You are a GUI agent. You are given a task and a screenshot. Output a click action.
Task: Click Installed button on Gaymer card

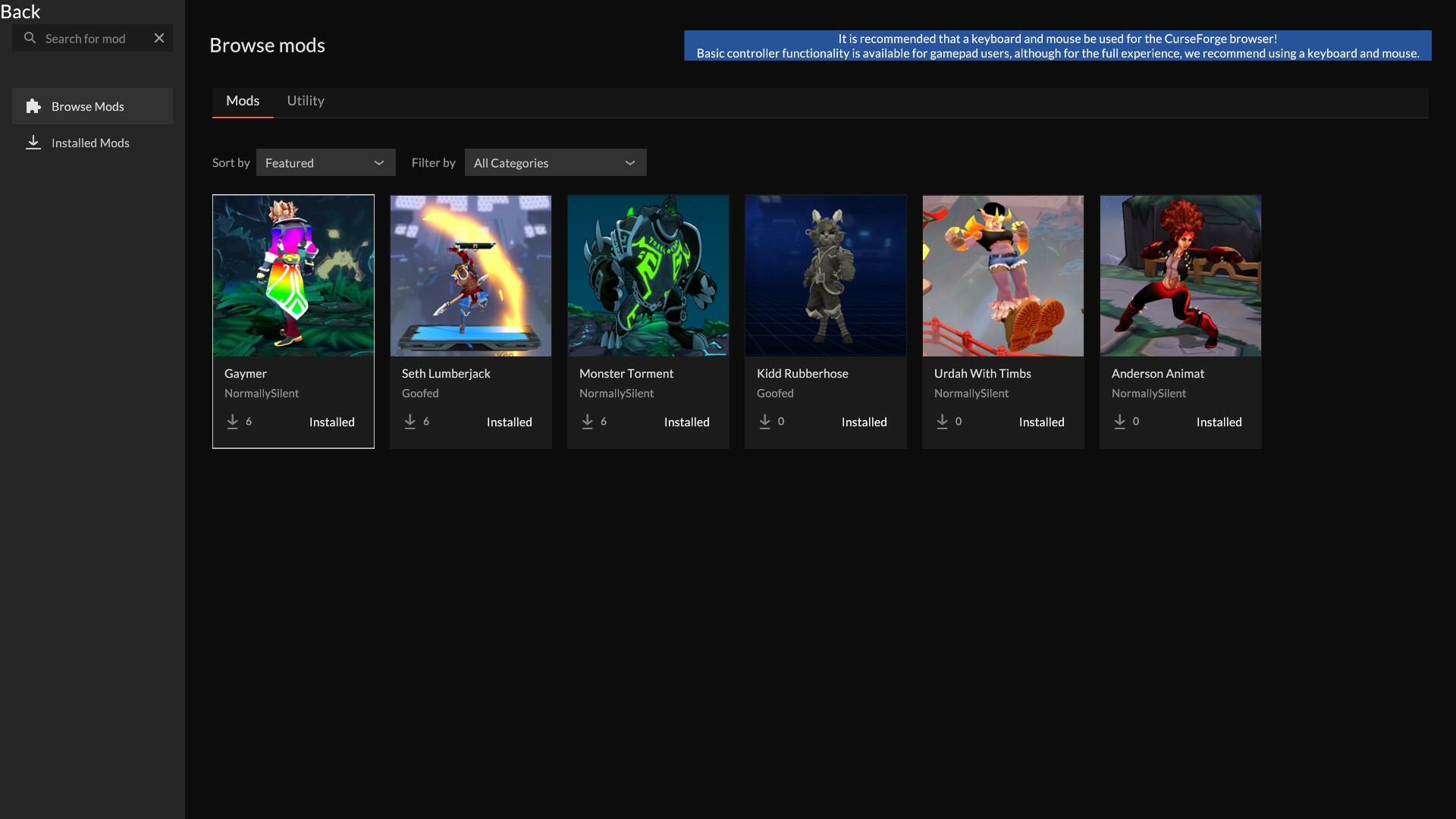pos(332,422)
